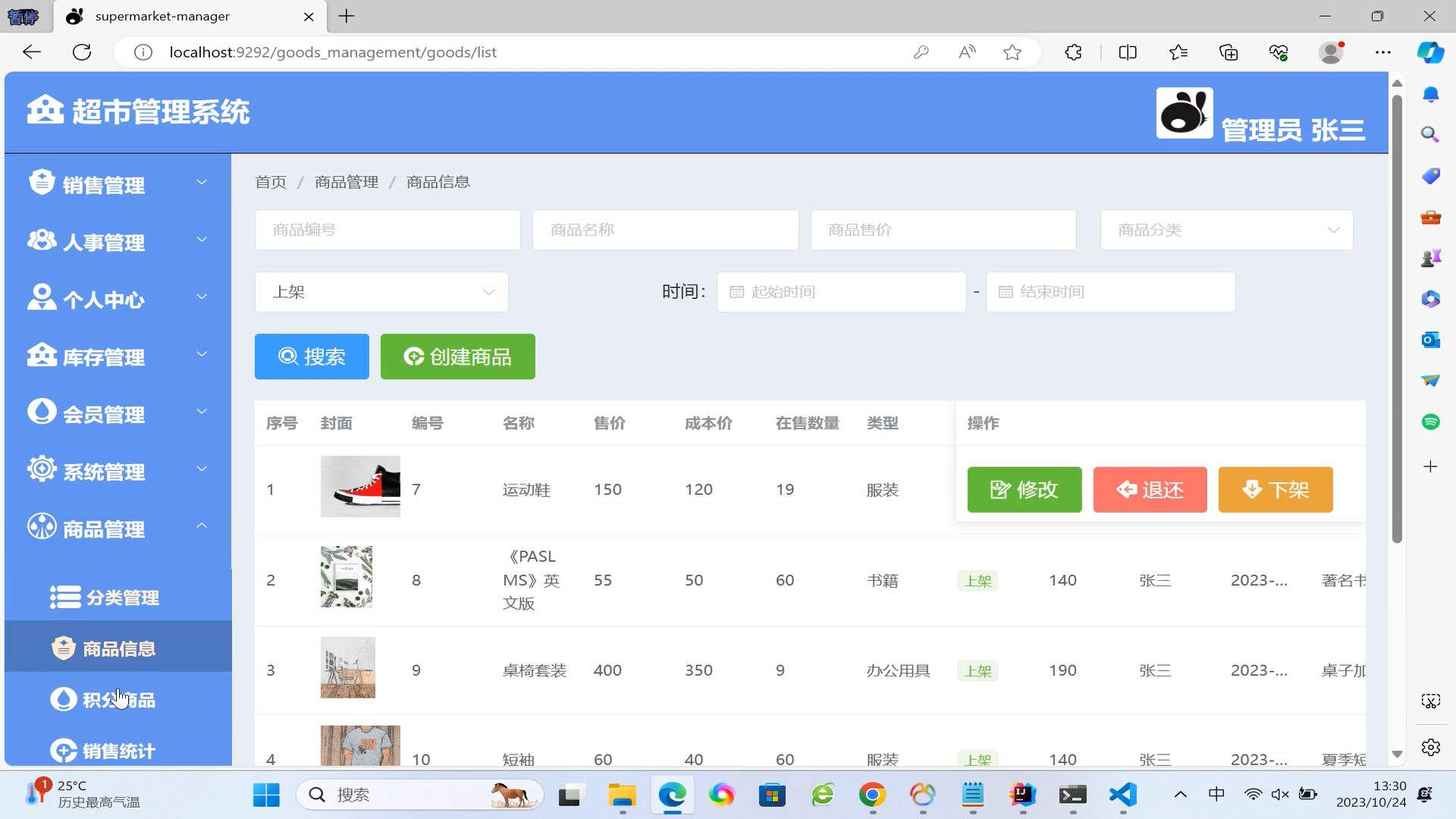The height and width of the screenshot is (819, 1456).
Task: Open 销售统计 submenu item
Action: click(x=118, y=751)
